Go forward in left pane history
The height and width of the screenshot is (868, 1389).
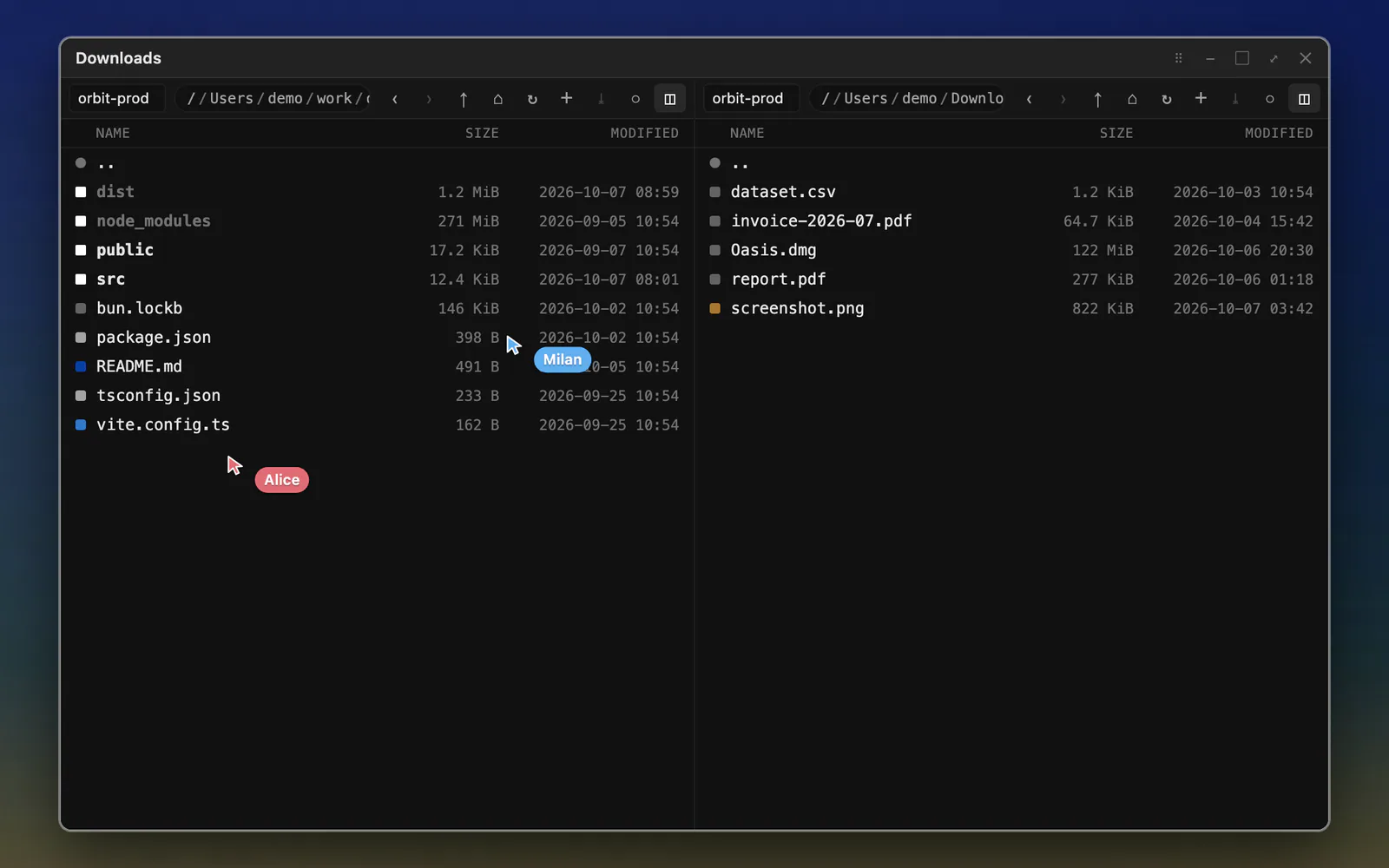tap(429, 99)
